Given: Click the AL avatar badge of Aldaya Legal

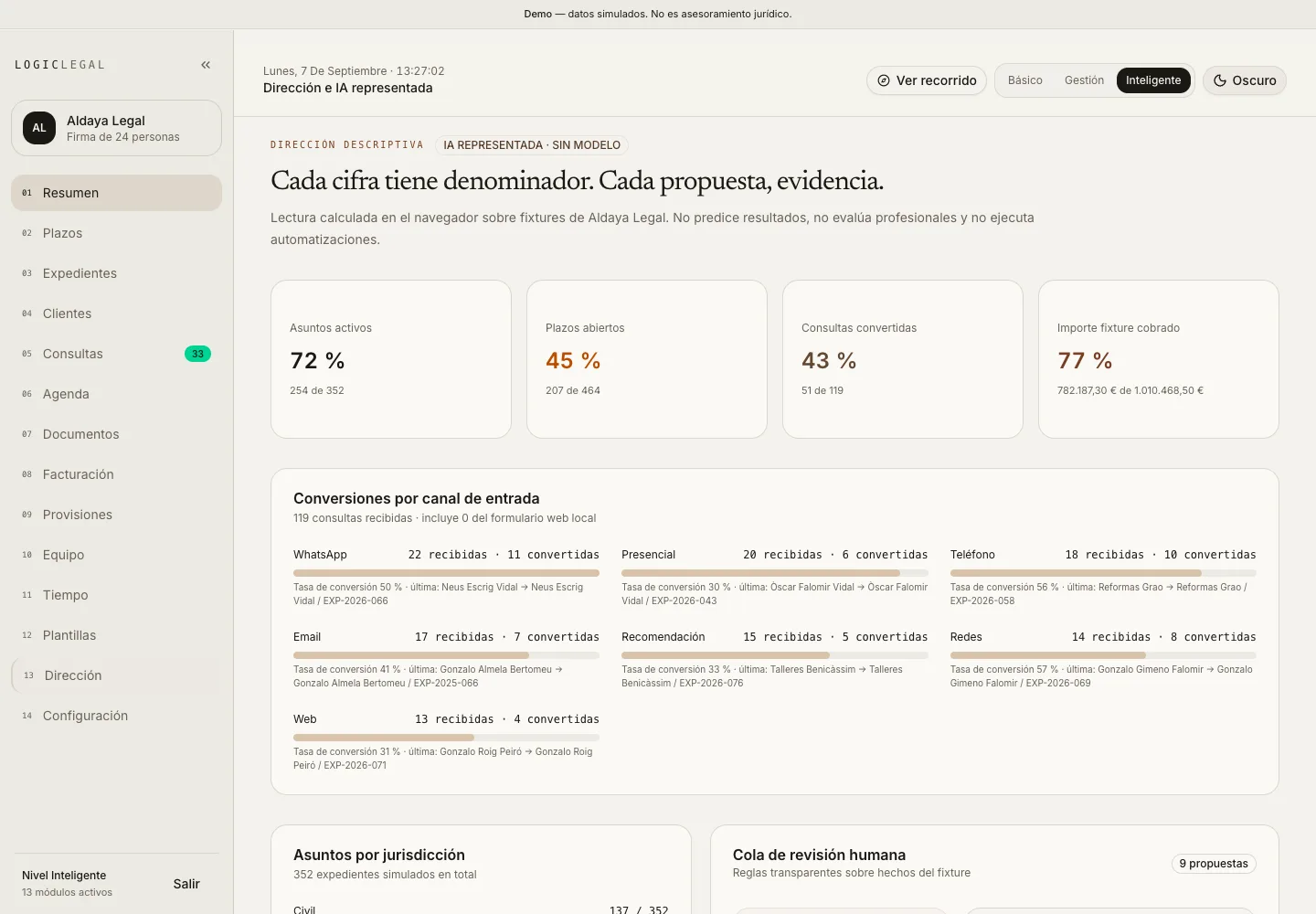Looking at the screenshot, I should [39, 128].
